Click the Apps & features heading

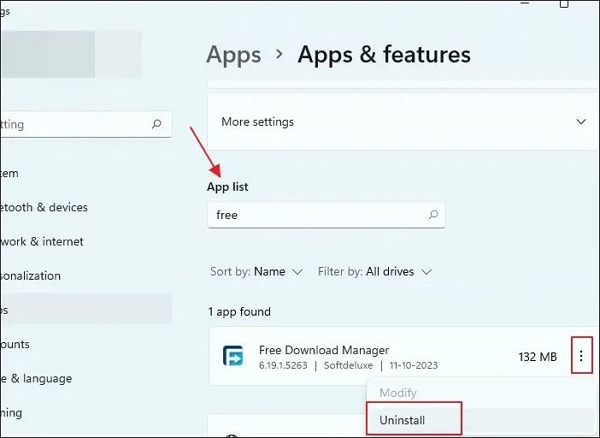pos(384,54)
